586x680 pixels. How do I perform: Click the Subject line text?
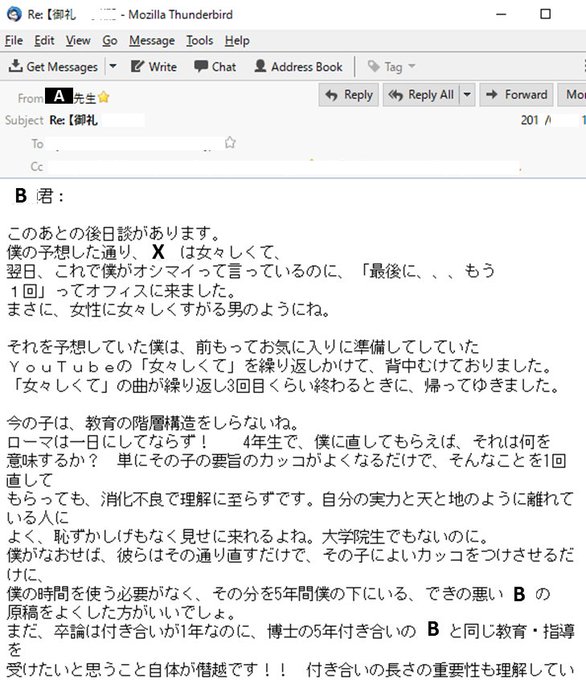point(73,120)
